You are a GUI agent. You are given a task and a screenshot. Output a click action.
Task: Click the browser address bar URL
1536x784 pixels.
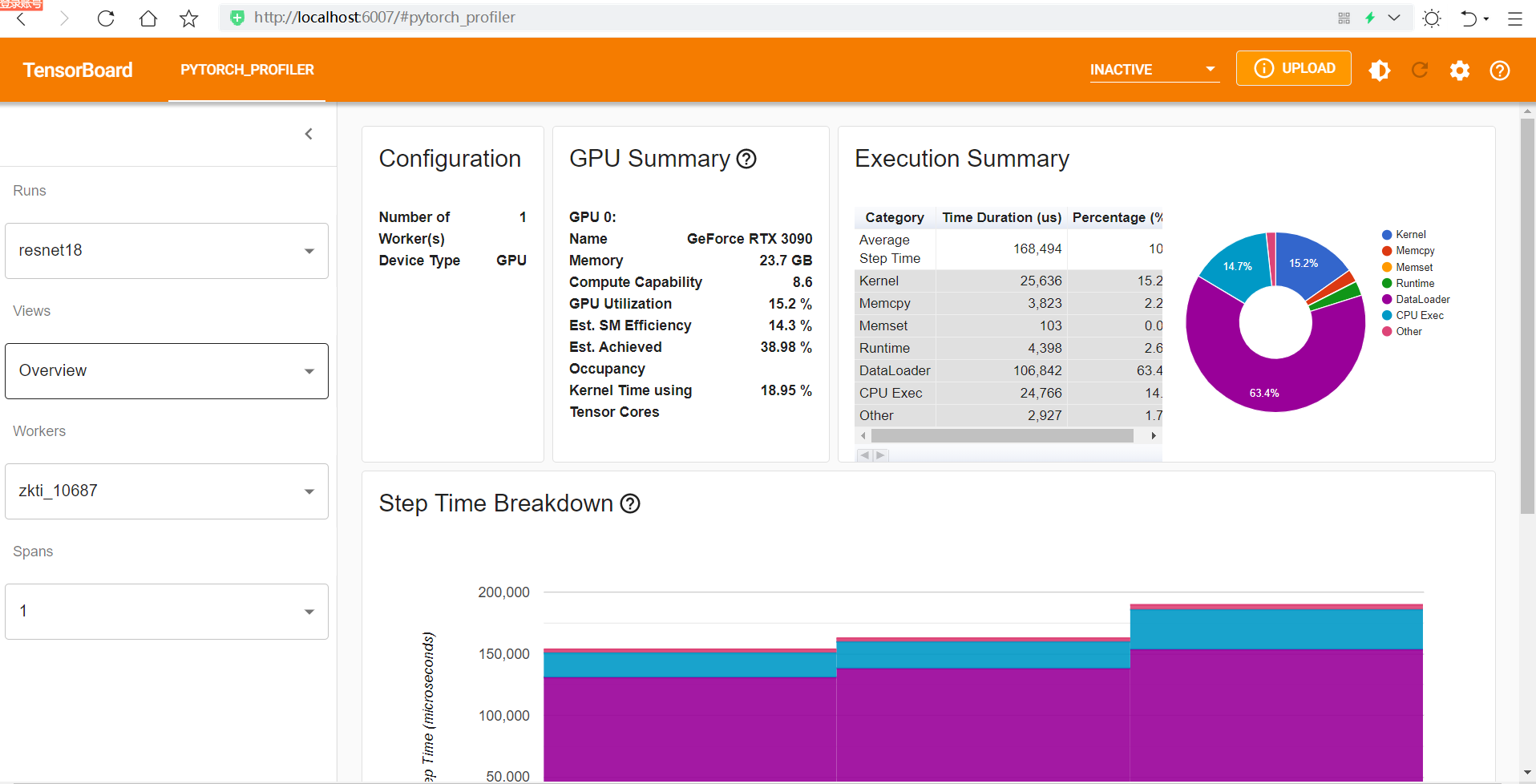(385, 18)
